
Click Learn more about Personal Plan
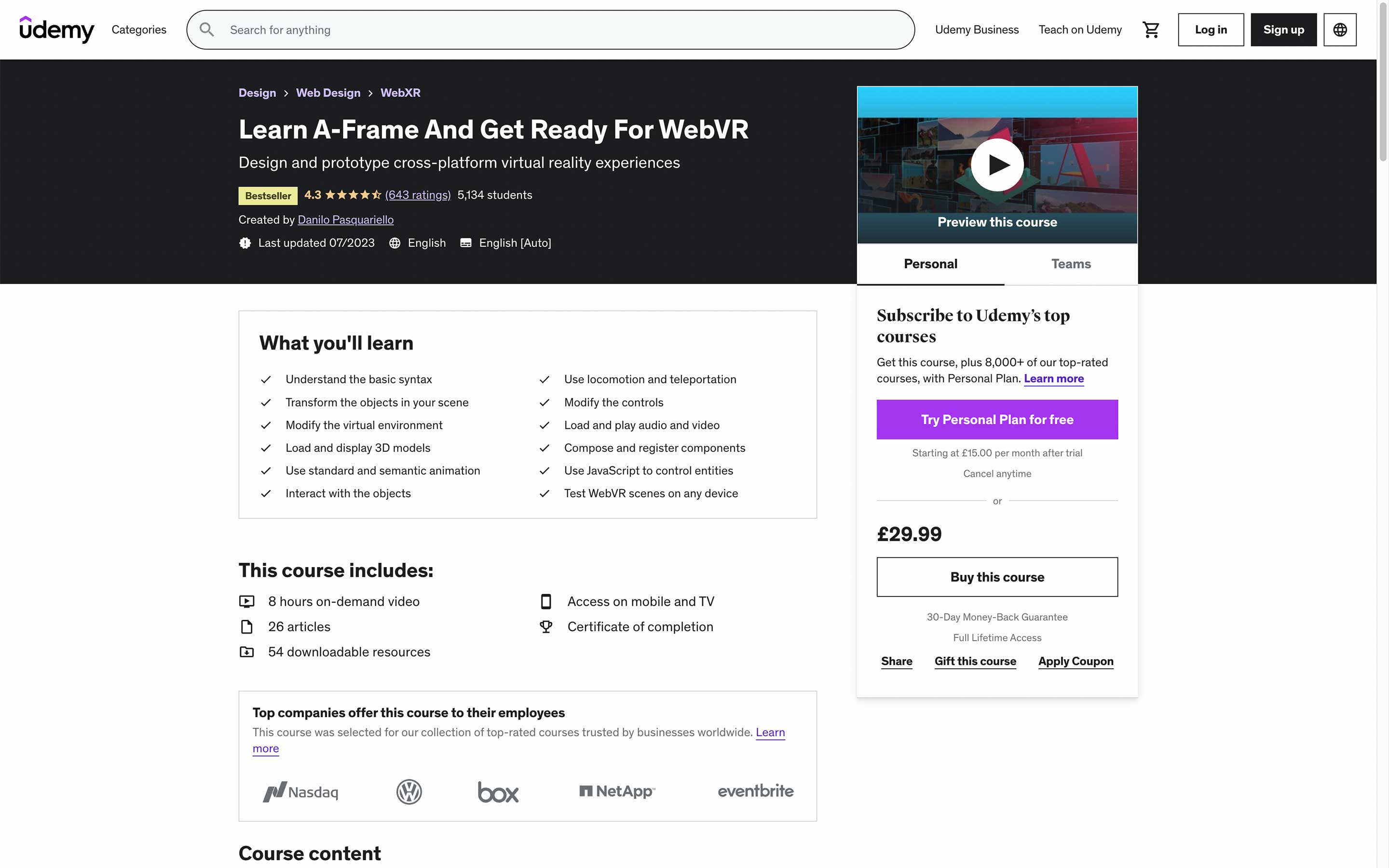[x=1053, y=379]
